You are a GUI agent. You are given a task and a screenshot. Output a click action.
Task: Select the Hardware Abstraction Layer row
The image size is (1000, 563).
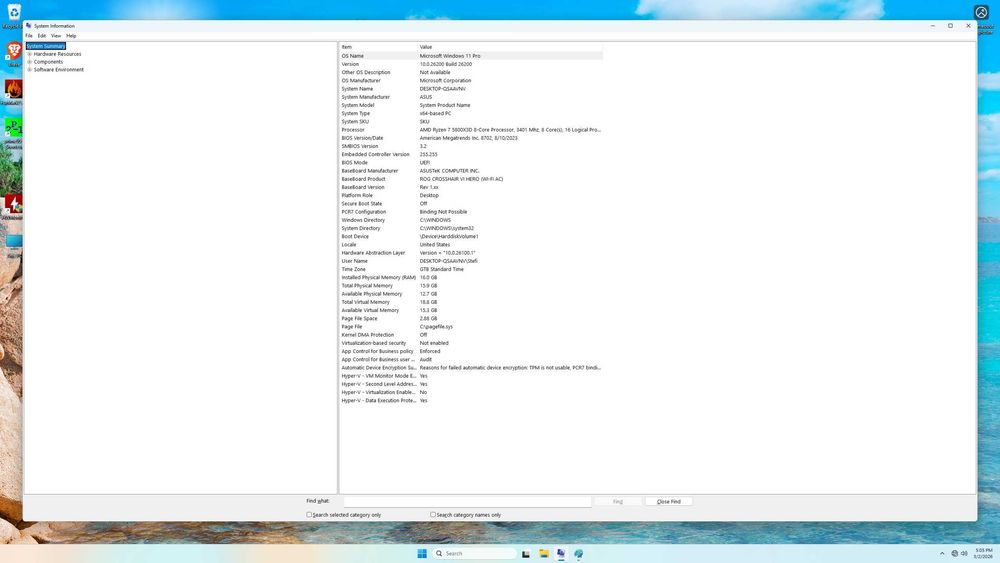click(x=471, y=252)
